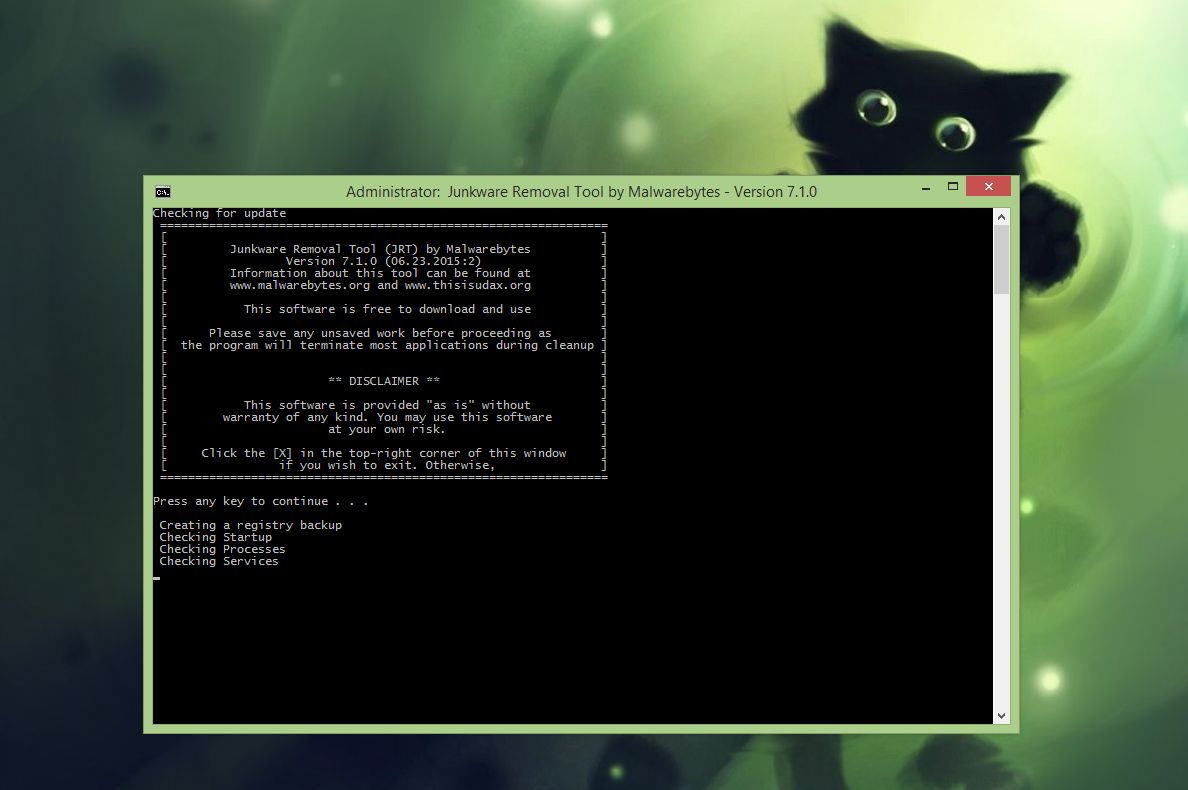Click 'warranty of any kind' line
Viewport: 1188px width, 790px height.
click(x=387, y=417)
